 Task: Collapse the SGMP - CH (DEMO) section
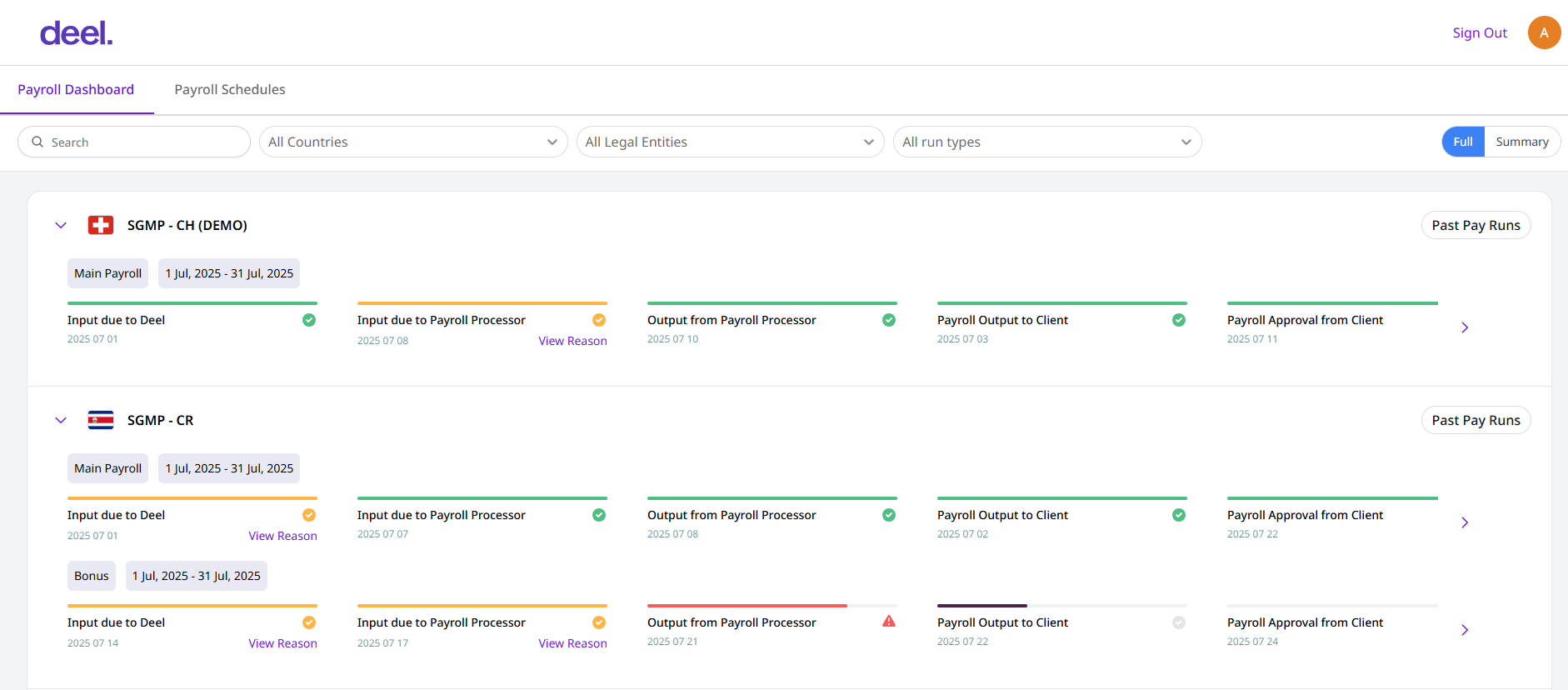(61, 225)
